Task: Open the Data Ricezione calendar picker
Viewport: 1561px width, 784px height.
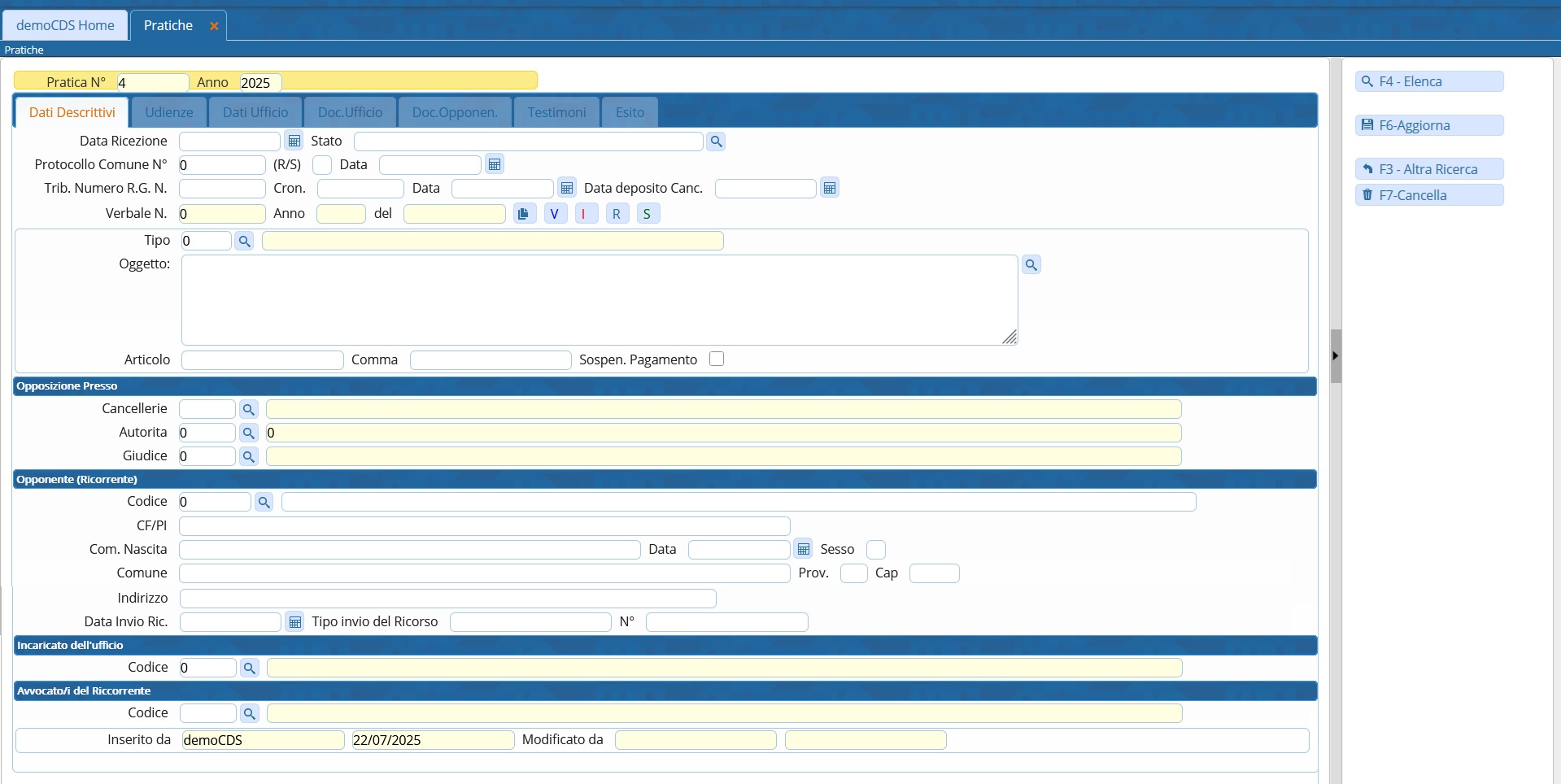Action: 294,142
